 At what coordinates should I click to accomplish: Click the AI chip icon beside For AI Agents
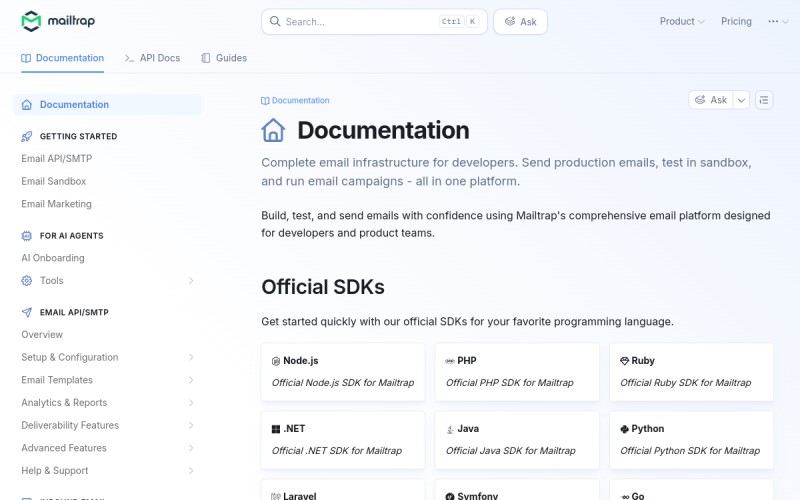(27, 236)
